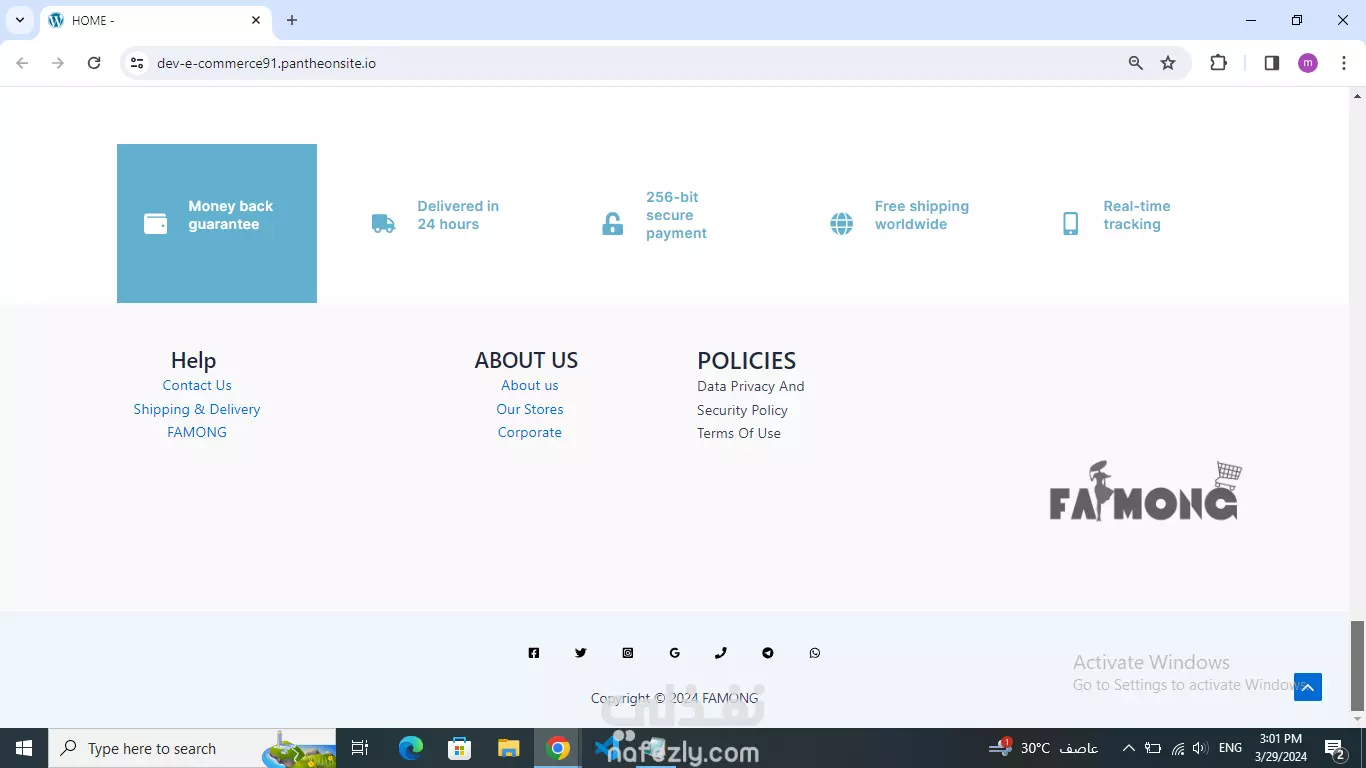The height and width of the screenshot is (768, 1366).
Task: Click the 256-bit secure payment text
Action: pyautogui.click(x=676, y=215)
